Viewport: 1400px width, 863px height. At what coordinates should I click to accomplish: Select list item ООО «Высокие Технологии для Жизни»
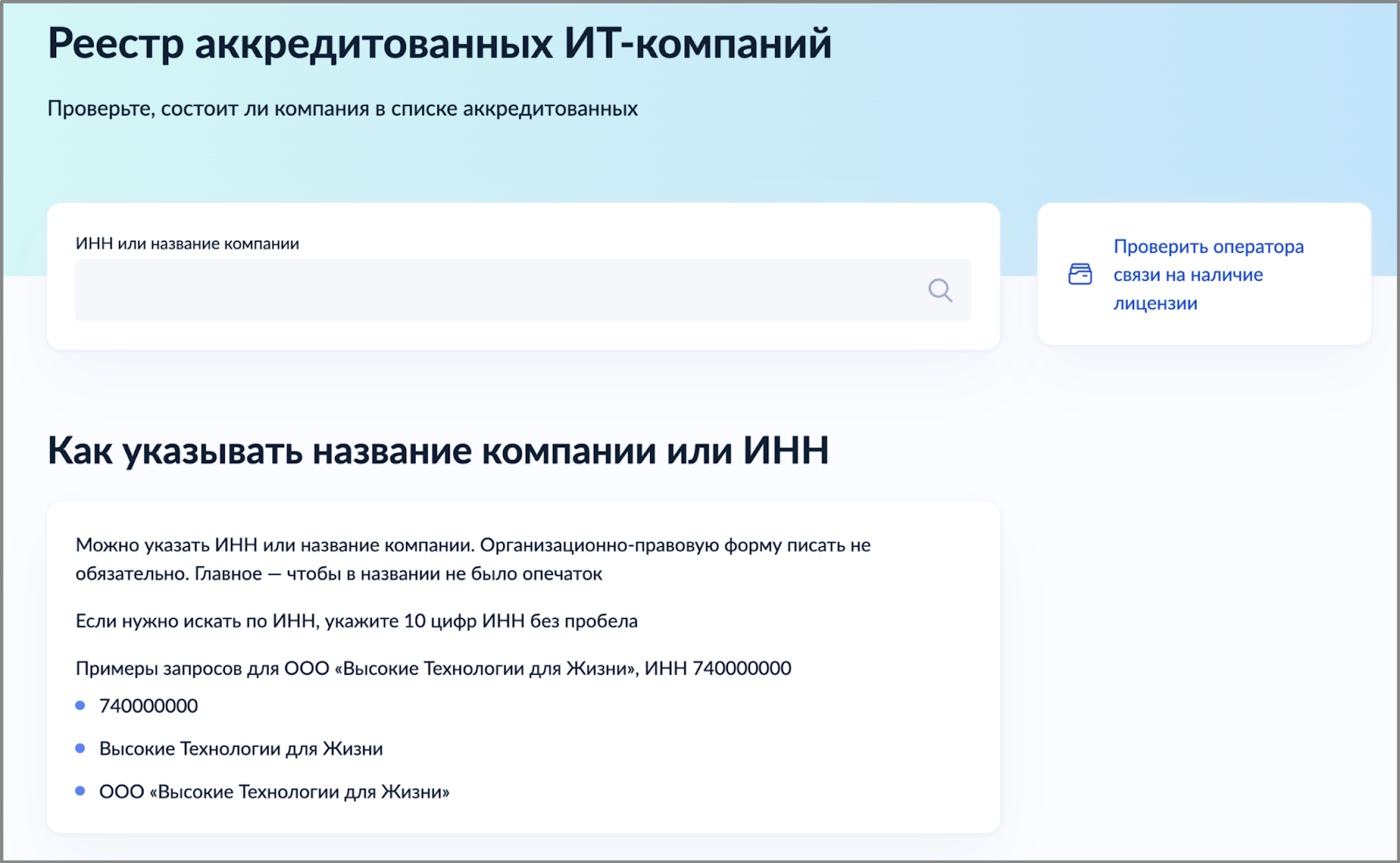click(x=274, y=792)
